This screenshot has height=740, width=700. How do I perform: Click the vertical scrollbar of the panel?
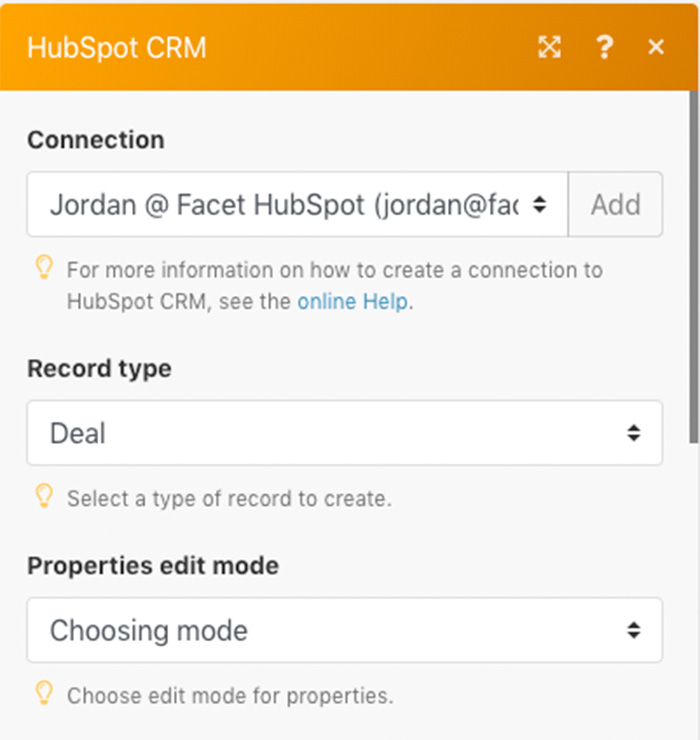693,267
